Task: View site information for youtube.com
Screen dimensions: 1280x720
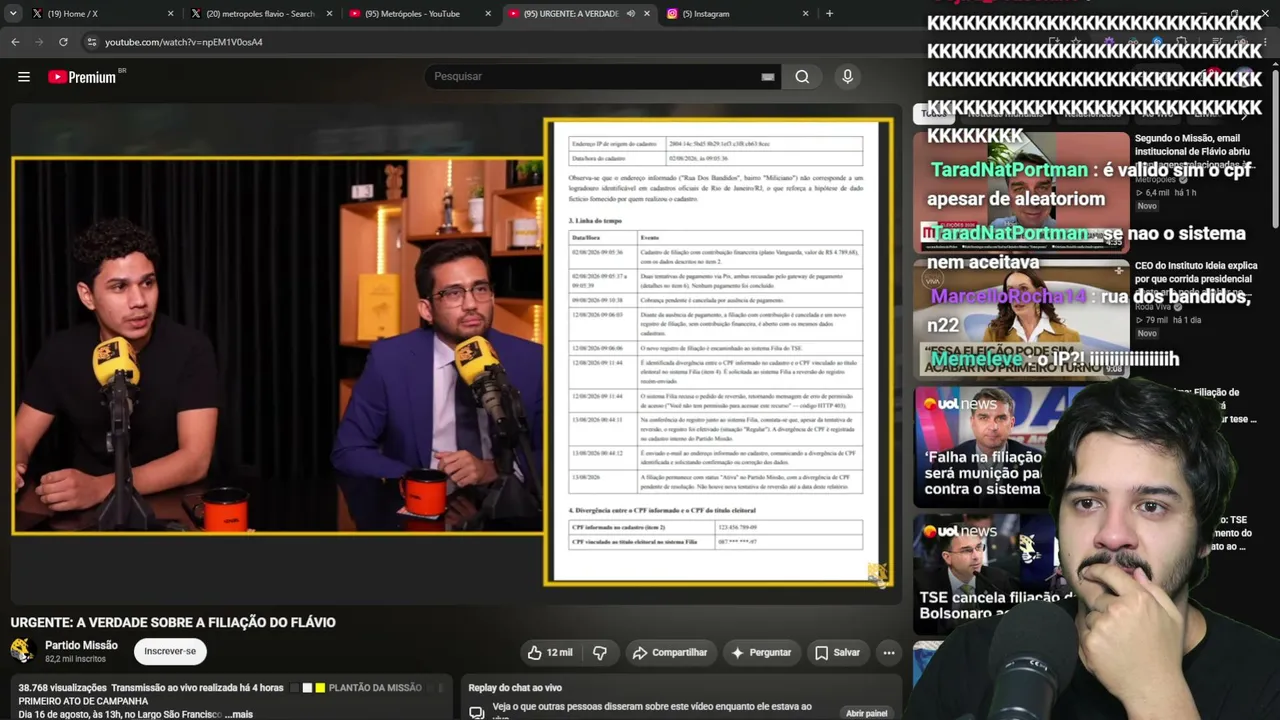Action: tap(91, 42)
